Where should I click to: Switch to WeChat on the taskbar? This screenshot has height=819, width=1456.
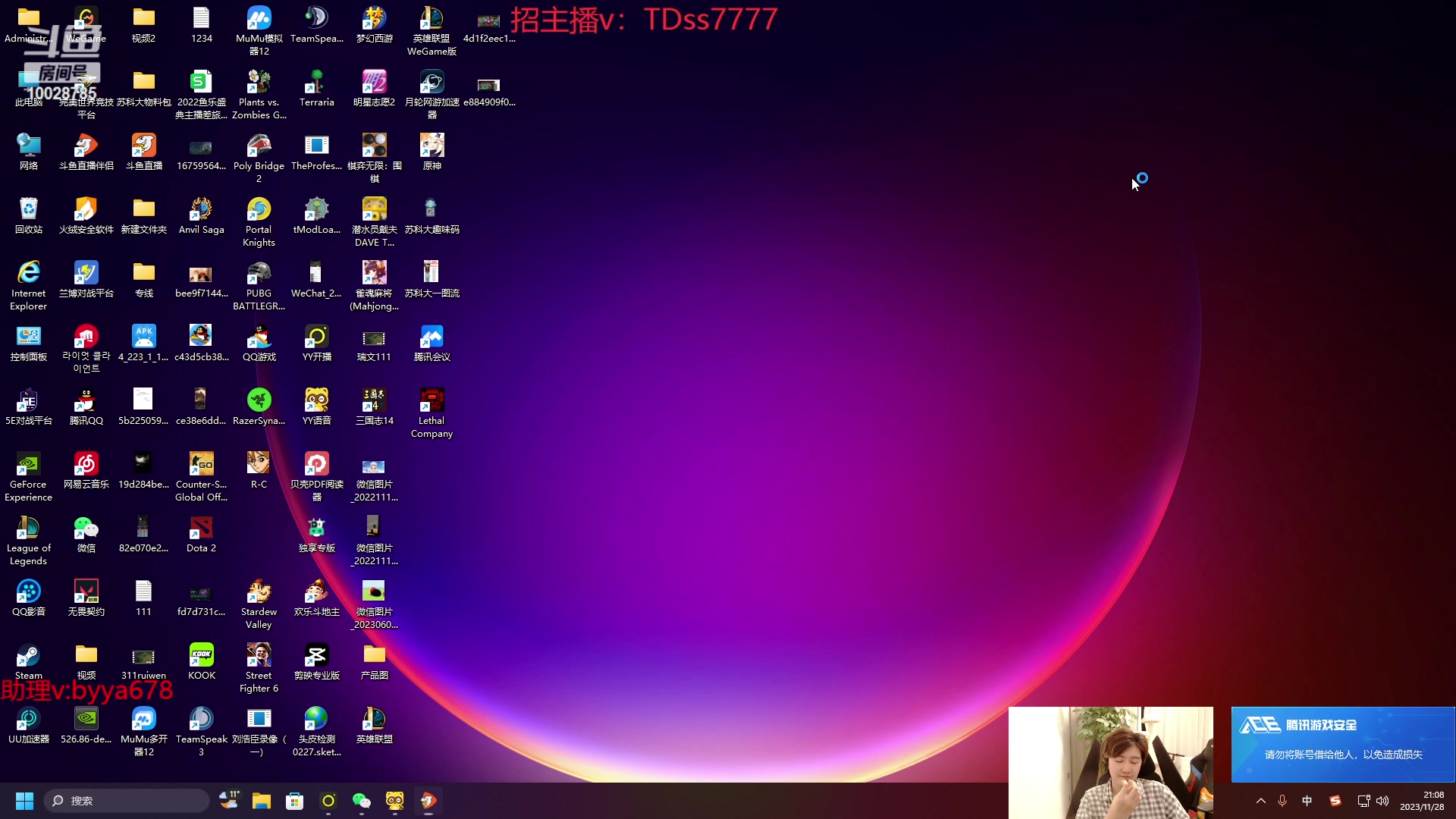point(362,801)
